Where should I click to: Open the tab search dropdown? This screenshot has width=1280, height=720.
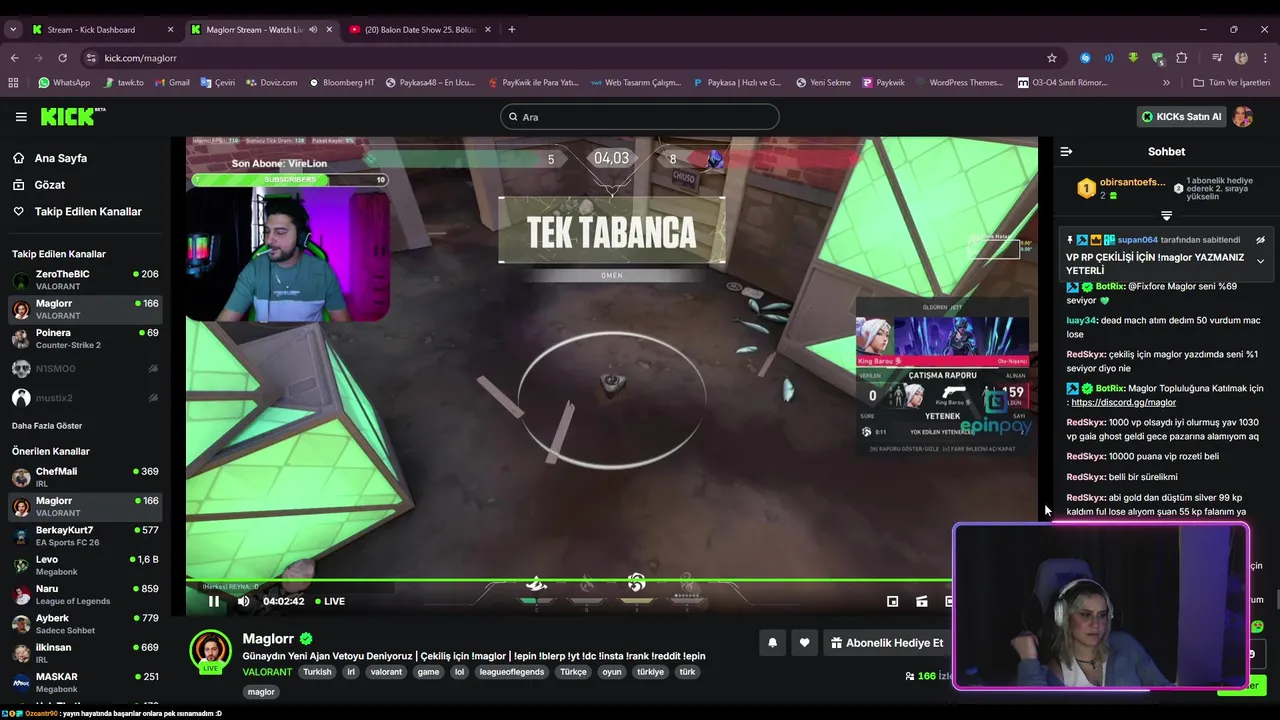coord(13,29)
